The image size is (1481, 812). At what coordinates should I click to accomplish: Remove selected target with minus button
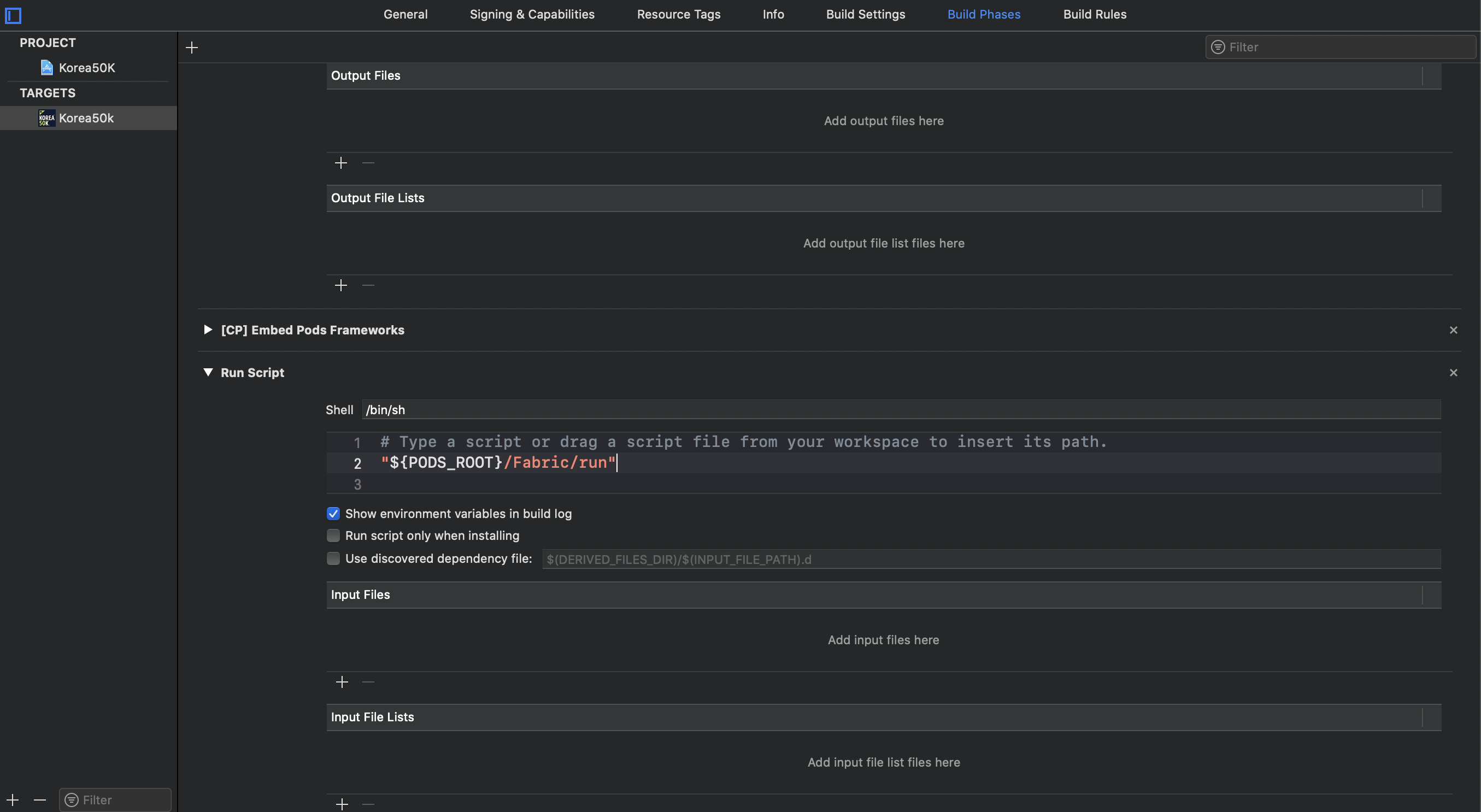(x=40, y=800)
